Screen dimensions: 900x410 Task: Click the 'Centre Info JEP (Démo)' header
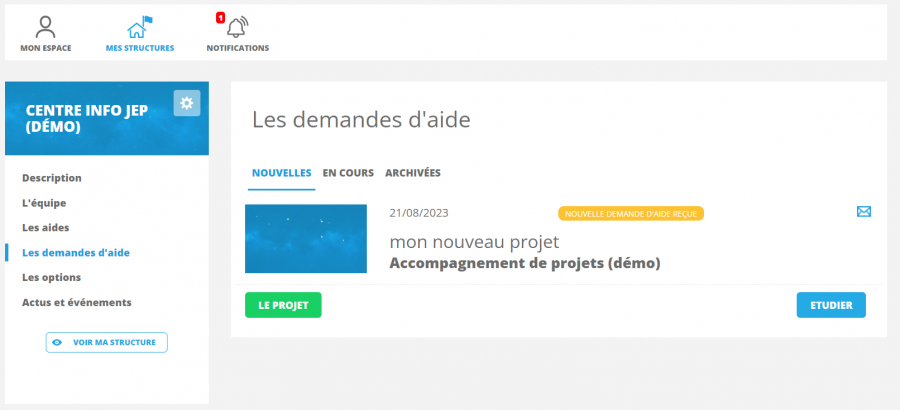(x=87, y=119)
